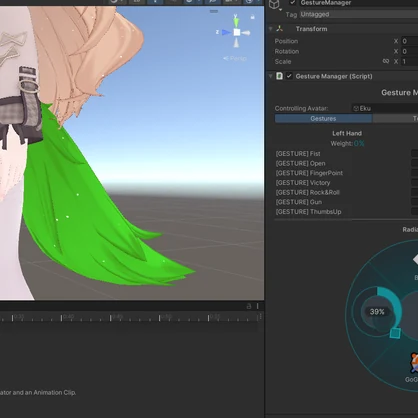Click the Position X value field
Screen dimensions: 418x418
point(409,41)
